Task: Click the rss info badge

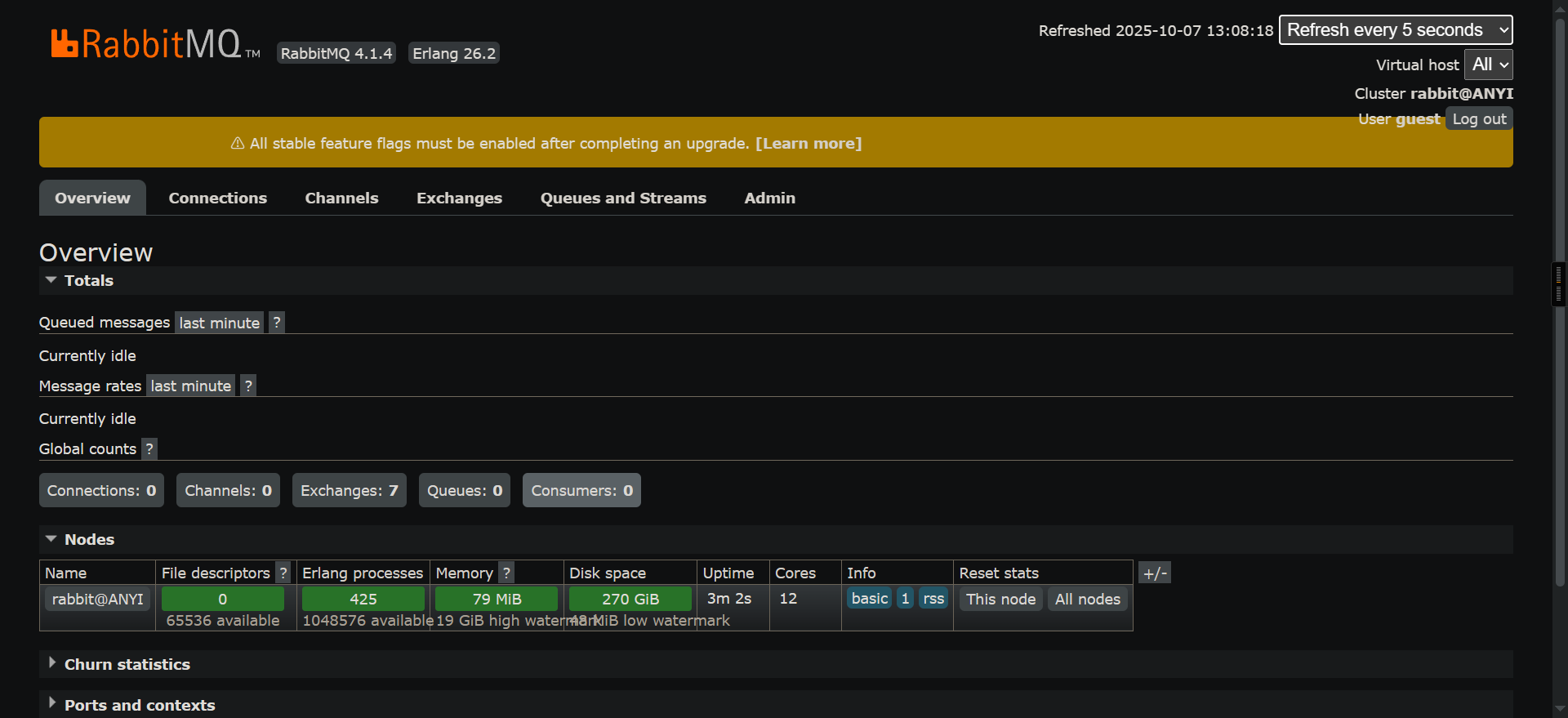Action: pos(933,599)
